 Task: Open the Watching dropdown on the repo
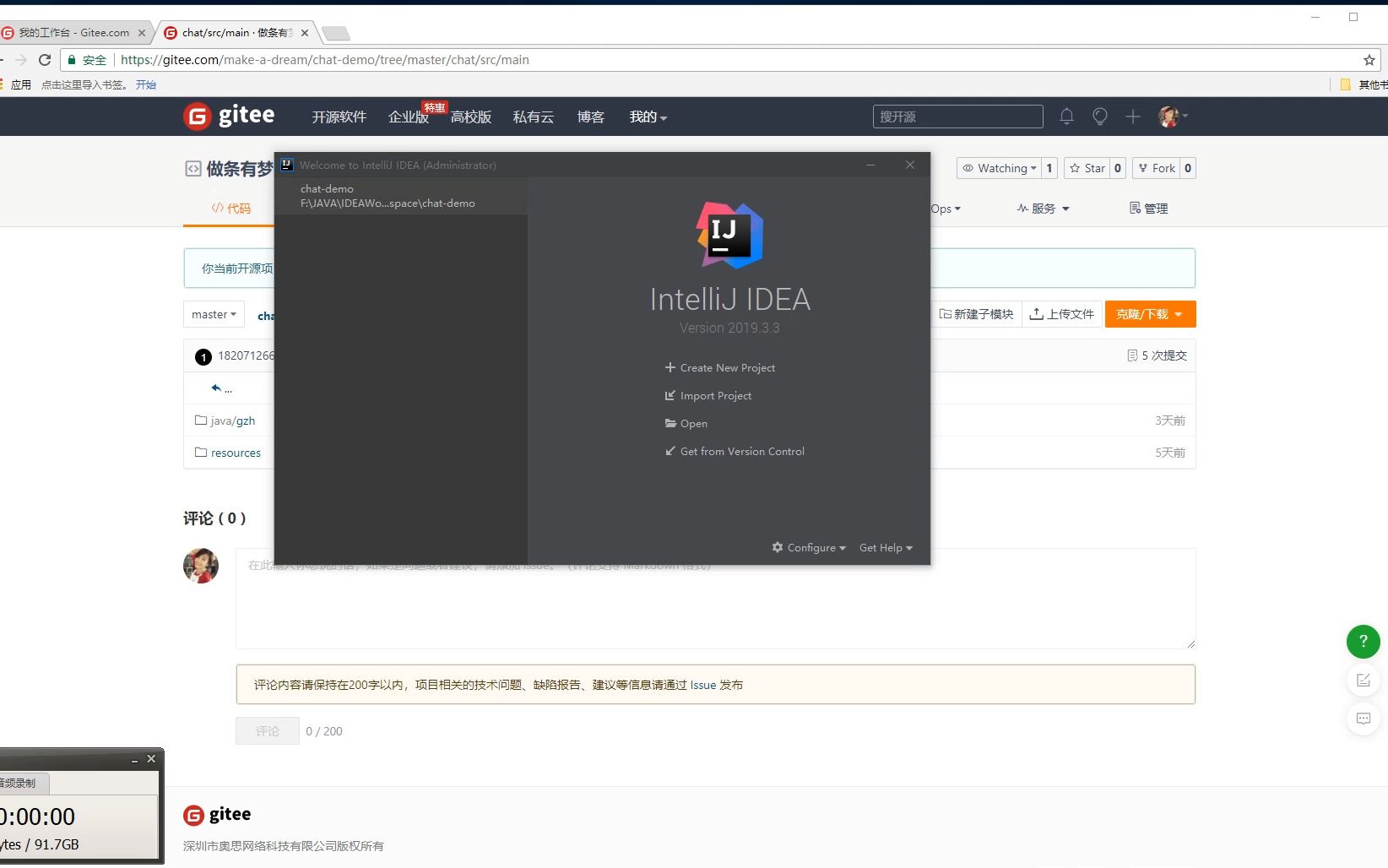[999, 168]
